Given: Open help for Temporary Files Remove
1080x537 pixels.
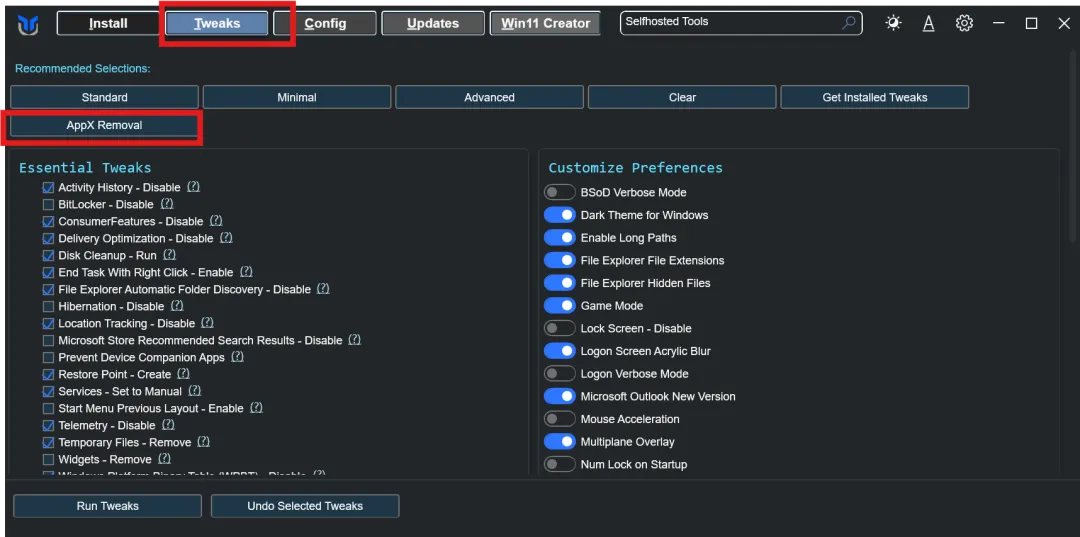Looking at the screenshot, I should (203, 441).
